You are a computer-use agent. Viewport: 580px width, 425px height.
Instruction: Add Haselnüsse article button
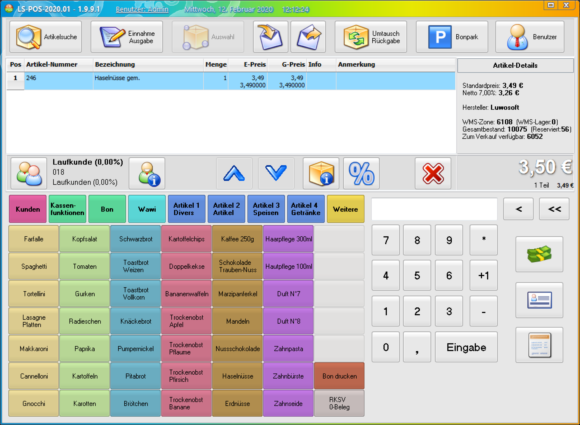point(237,376)
